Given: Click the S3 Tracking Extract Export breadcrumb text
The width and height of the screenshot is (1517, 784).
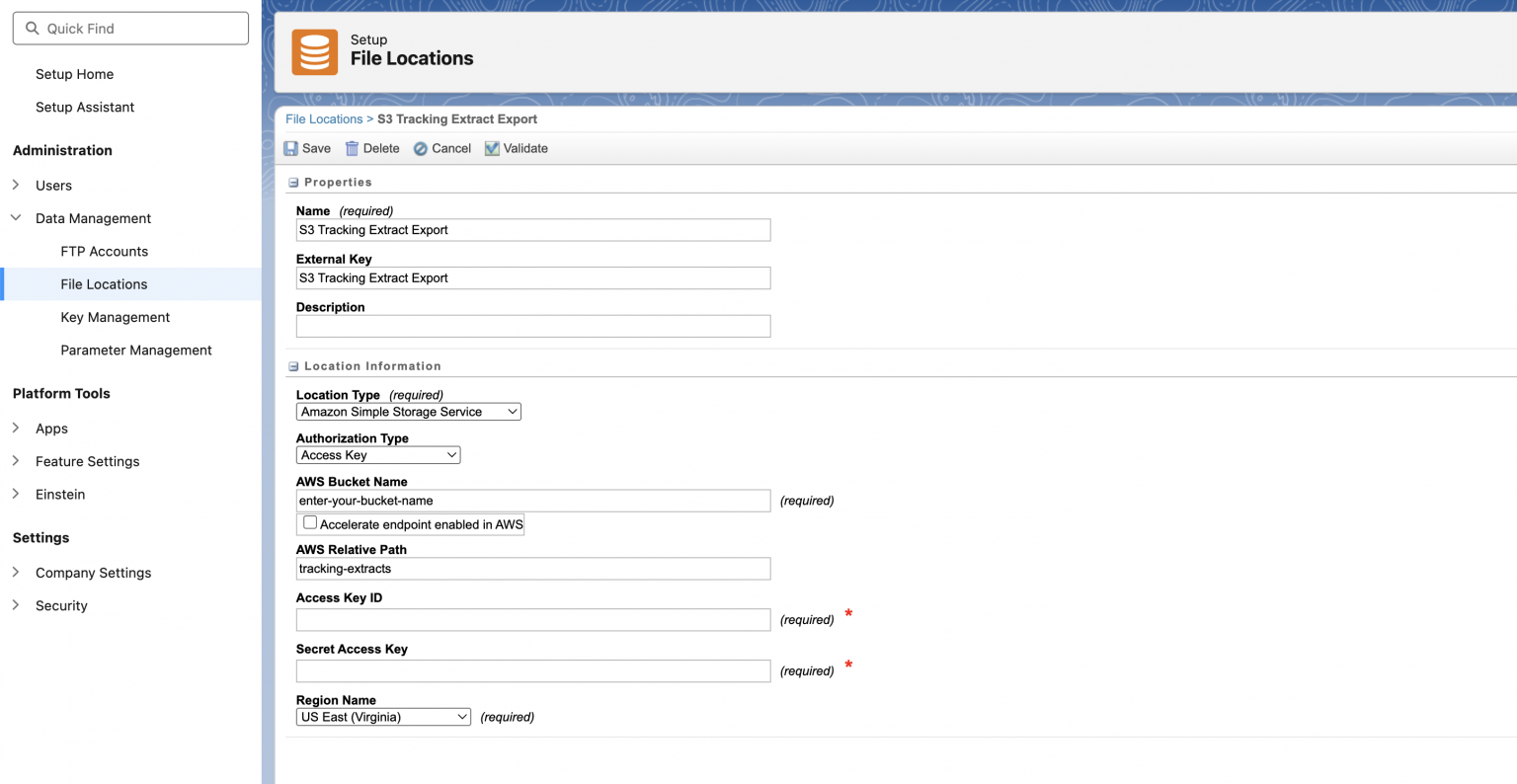Looking at the screenshot, I should tap(457, 118).
